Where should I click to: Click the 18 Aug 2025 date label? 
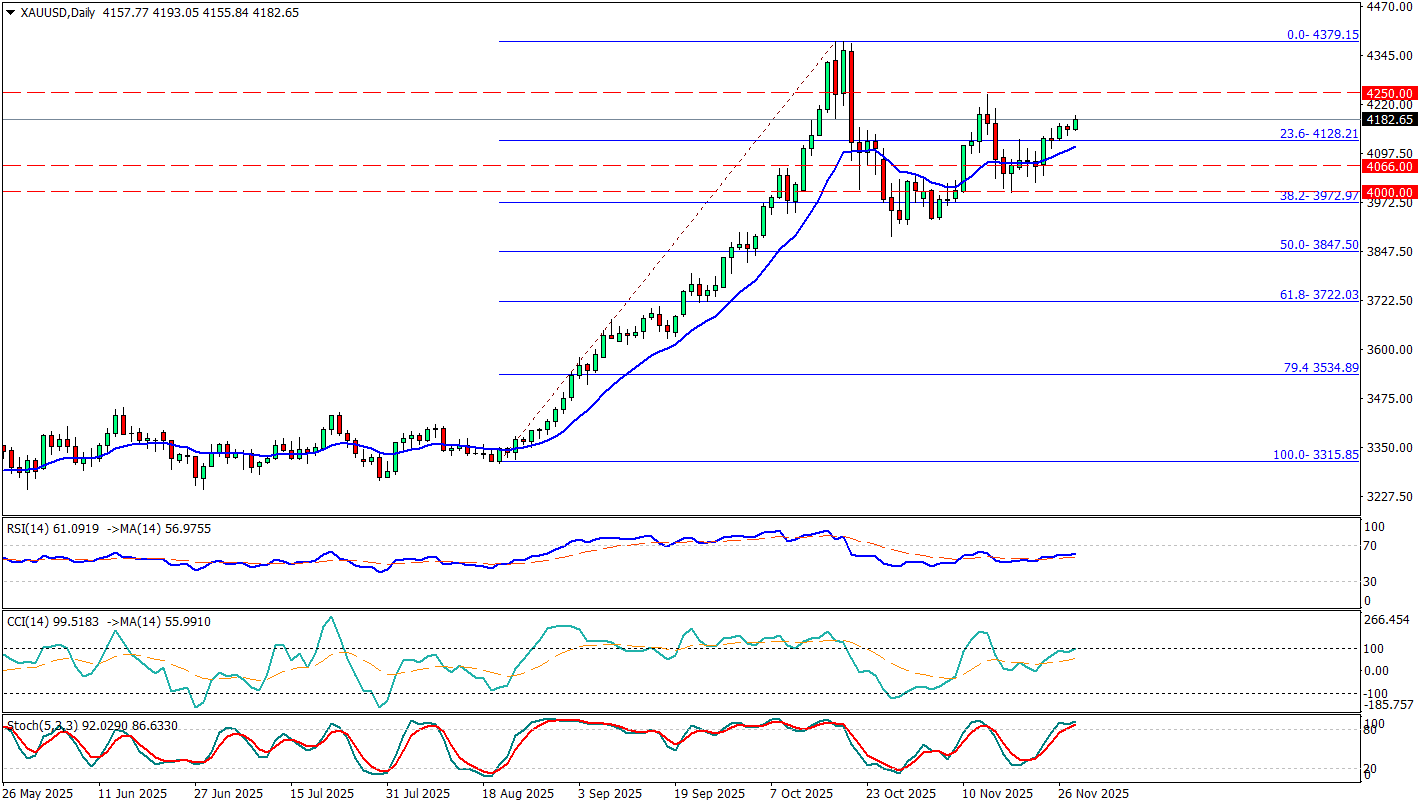point(518,793)
